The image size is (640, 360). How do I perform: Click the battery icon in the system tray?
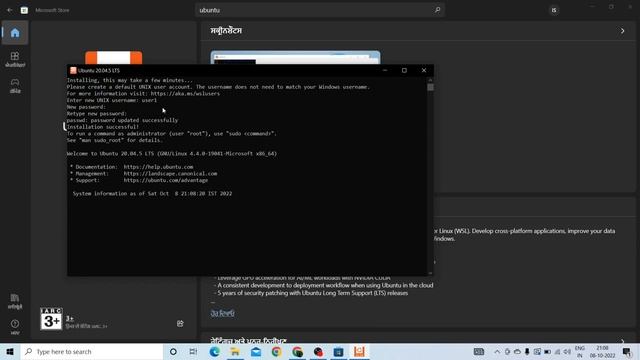tap(547, 351)
